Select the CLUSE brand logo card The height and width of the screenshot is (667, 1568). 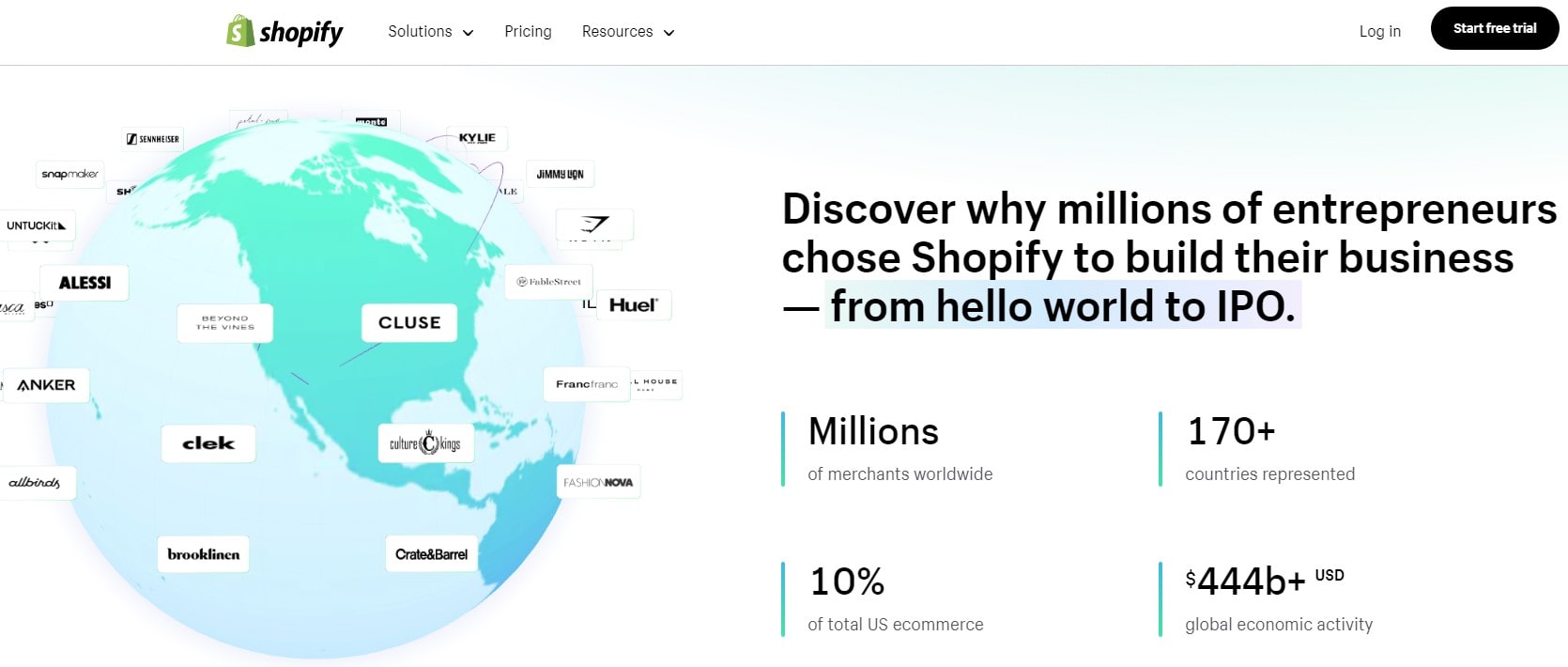[x=409, y=322]
